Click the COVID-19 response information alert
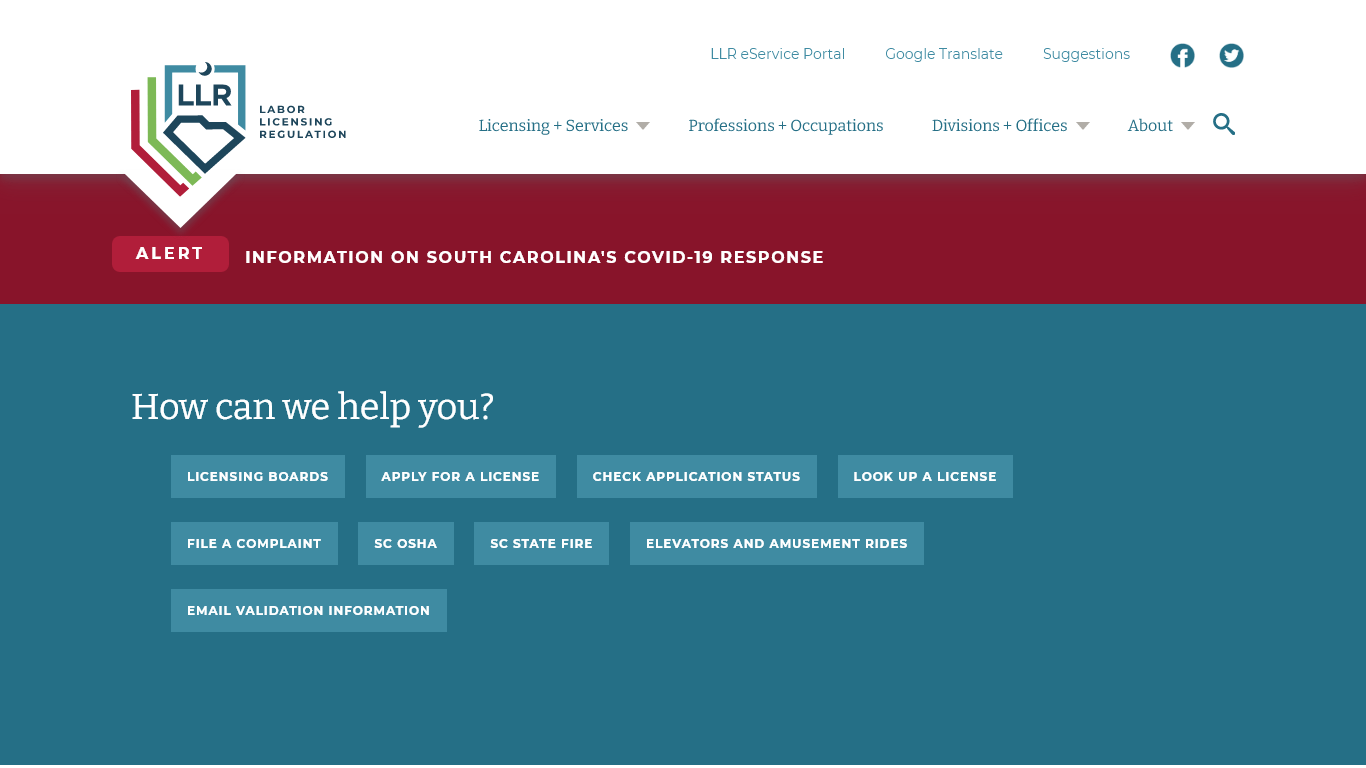This screenshot has width=1366, height=768. [x=535, y=257]
